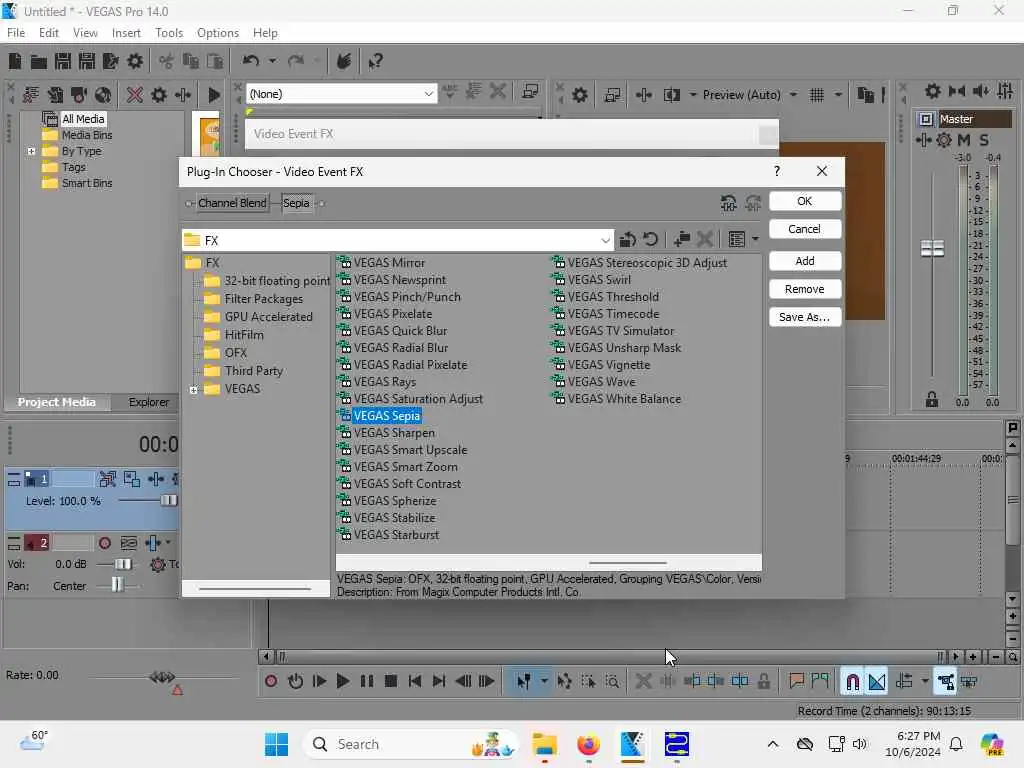The image size is (1024, 768).
Task: Select the Channel Blend plug-in in chain
Action: 232,203
